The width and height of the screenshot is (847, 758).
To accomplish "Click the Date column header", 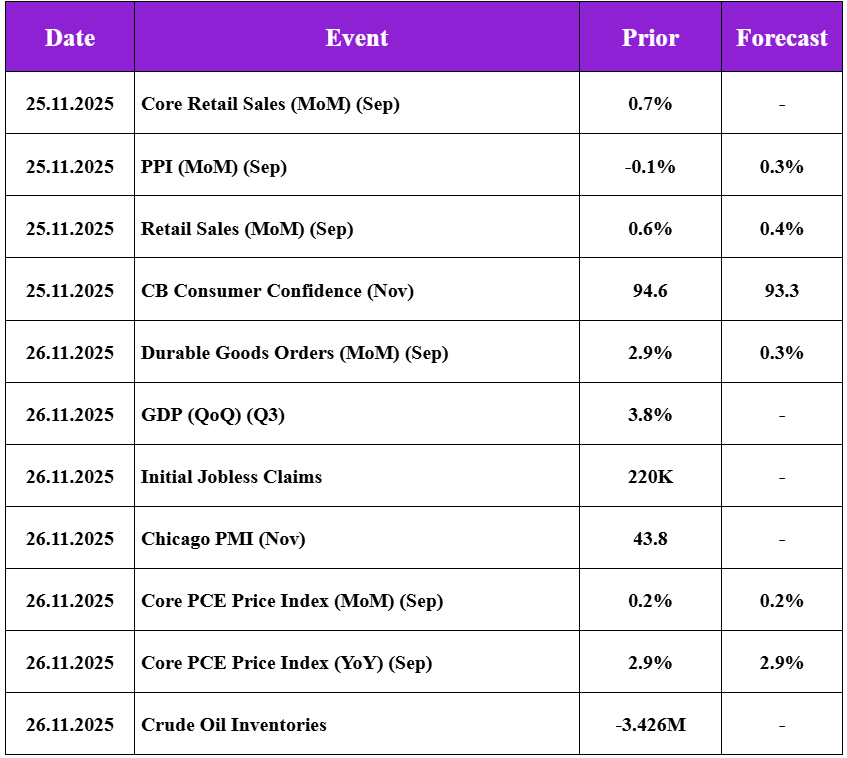I will tap(70, 37).
